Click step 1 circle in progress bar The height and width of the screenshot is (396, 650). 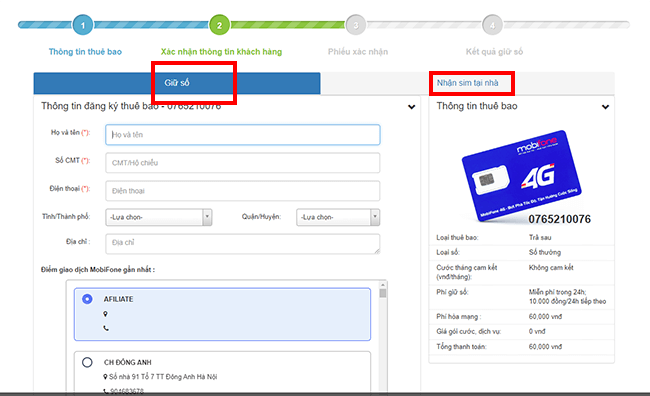pyautogui.click(x=83, y=25)
